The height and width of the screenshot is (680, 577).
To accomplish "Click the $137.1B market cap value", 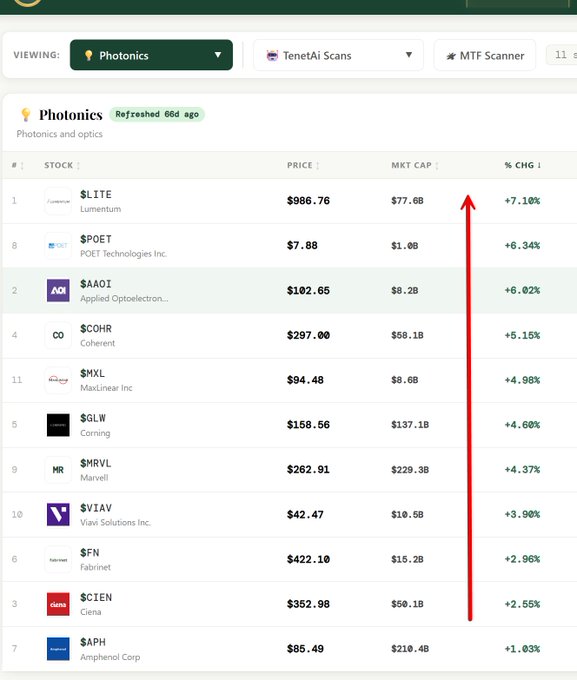I will tap(410, 425).
